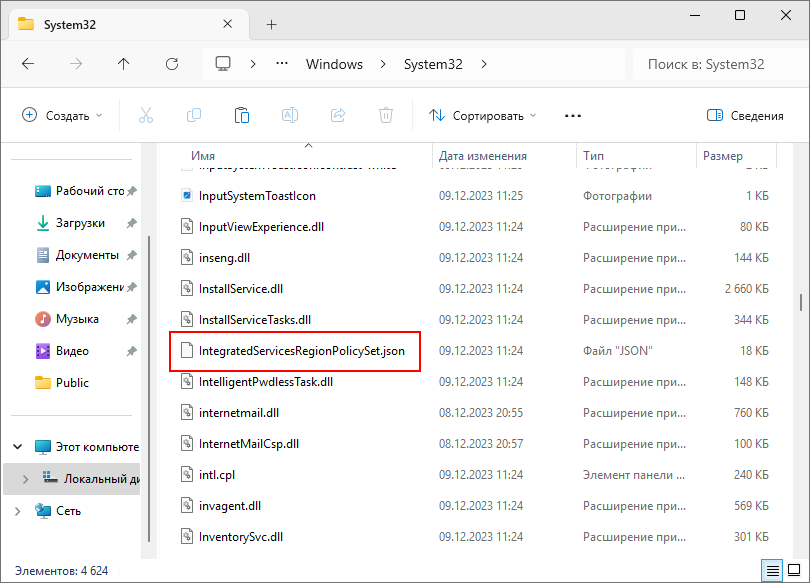
Task: Collapse Этот компьютер tree node
Action: tap(18, 447)
